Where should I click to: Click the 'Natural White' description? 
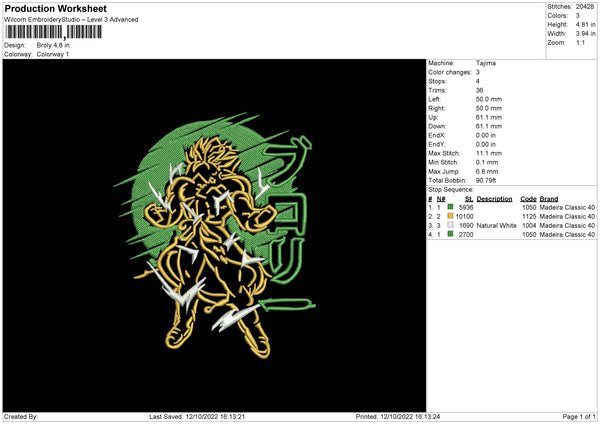point(497,225)
